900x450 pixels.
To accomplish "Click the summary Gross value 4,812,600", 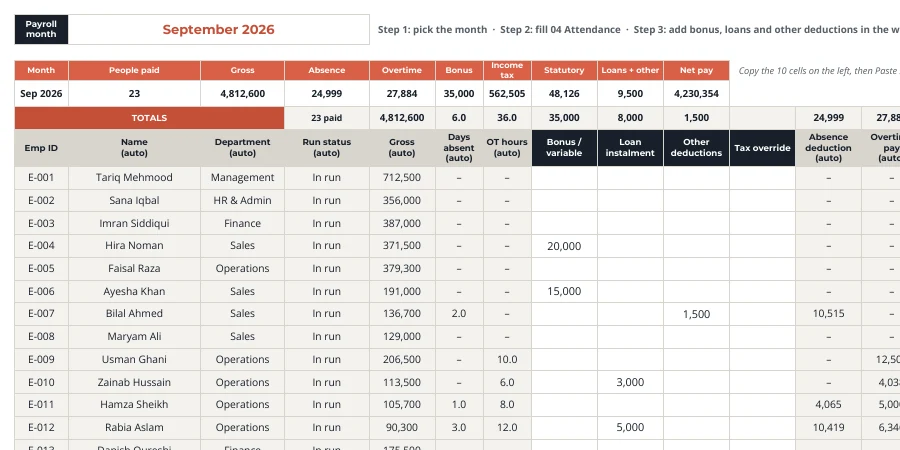I will (x=242, y=94).
